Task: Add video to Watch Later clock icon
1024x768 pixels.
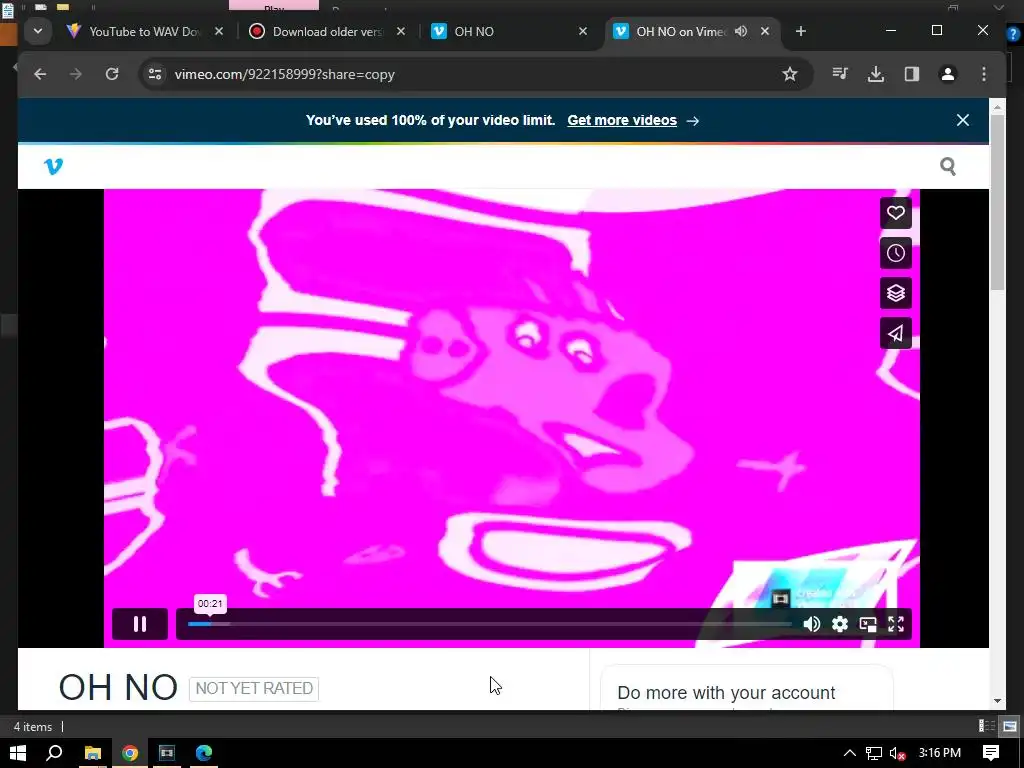Action: 895,253
